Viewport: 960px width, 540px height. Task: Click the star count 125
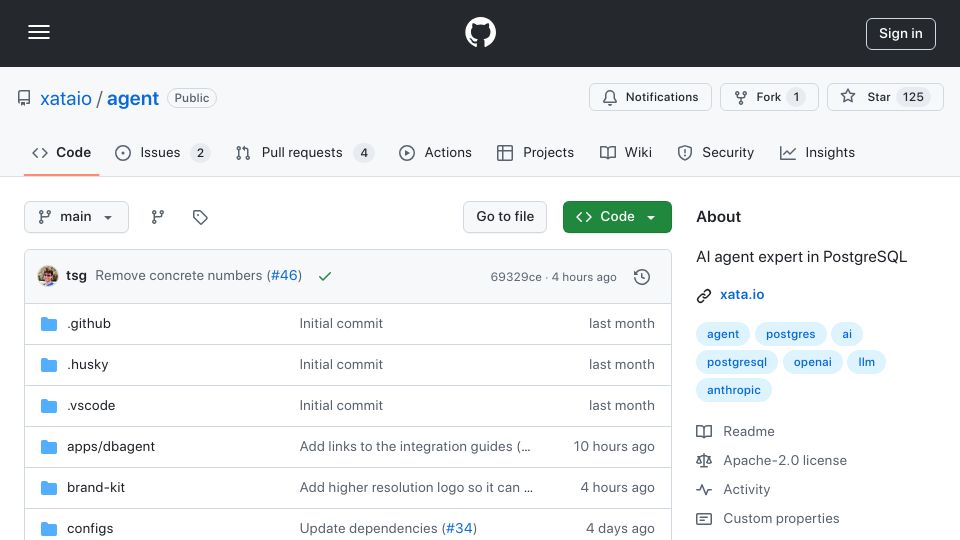(913, 97)
